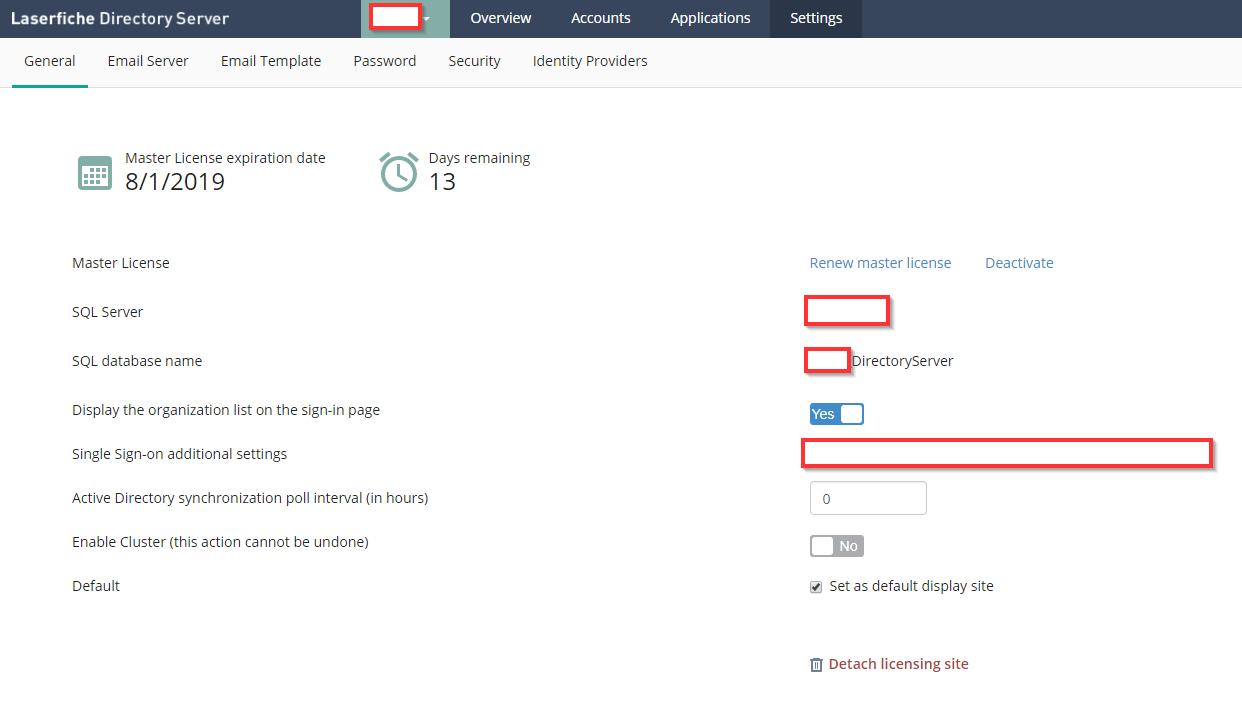Click the 13 days remaining value
Viewport: 1242px width, 724px height.
442,182
